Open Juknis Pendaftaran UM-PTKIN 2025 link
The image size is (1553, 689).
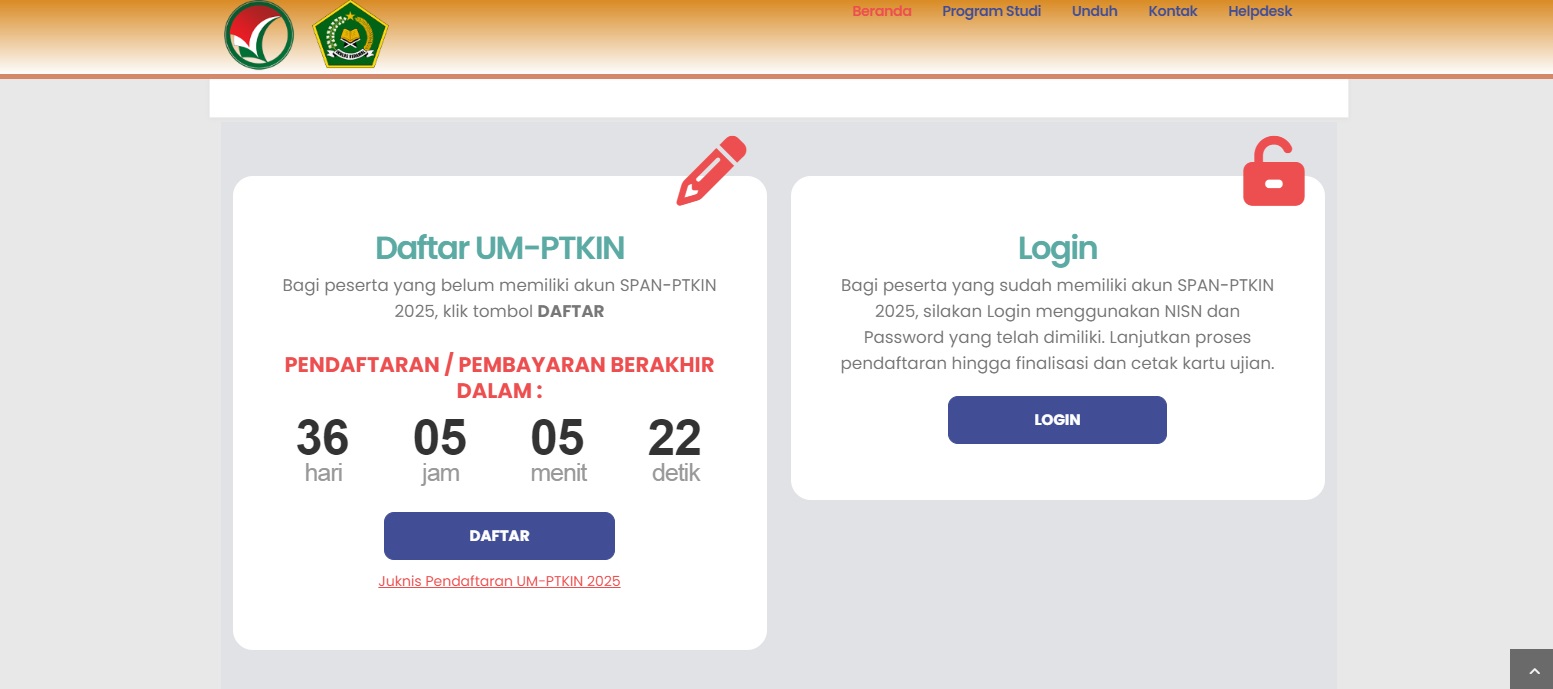(499, 581)
